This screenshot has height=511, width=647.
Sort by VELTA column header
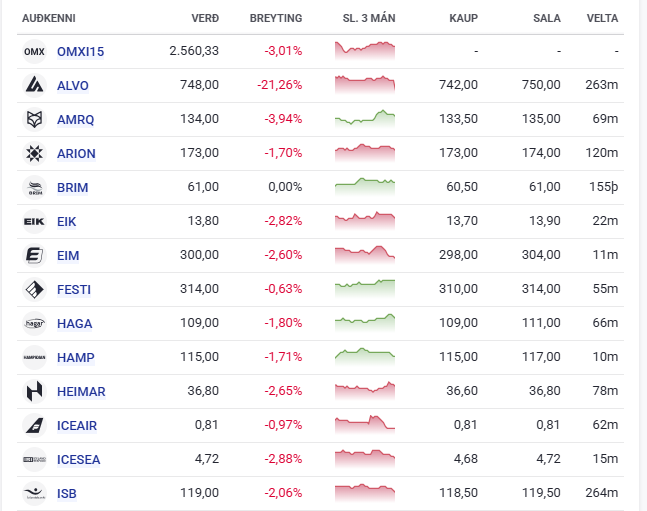click(602, 18)
